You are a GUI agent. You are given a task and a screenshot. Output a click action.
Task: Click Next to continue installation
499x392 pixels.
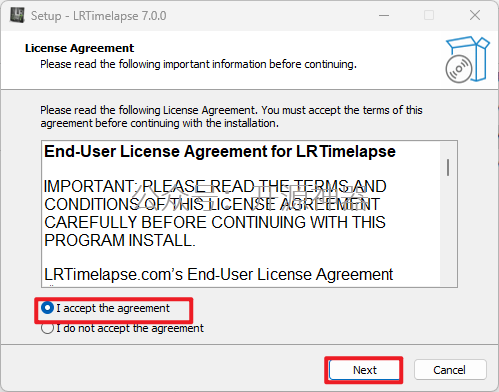(x=364, y=370)
